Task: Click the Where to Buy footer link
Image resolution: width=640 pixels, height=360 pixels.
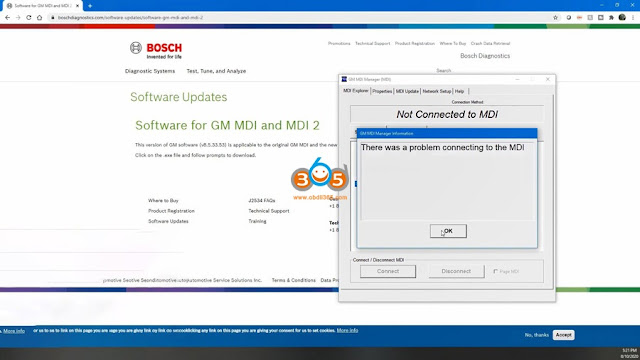Action: (x=163, y=200)
